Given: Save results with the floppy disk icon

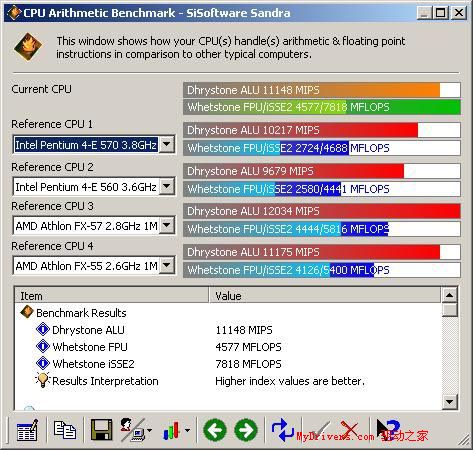Looking at the screenshot, I should tap(101, 430).
